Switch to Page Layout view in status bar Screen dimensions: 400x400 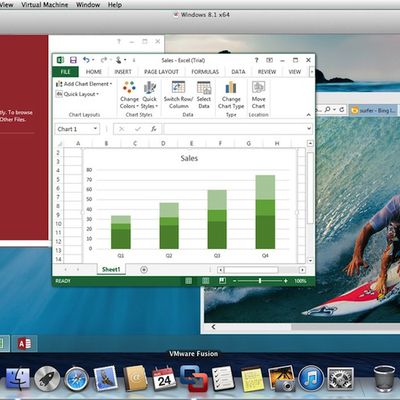point(206,281)
